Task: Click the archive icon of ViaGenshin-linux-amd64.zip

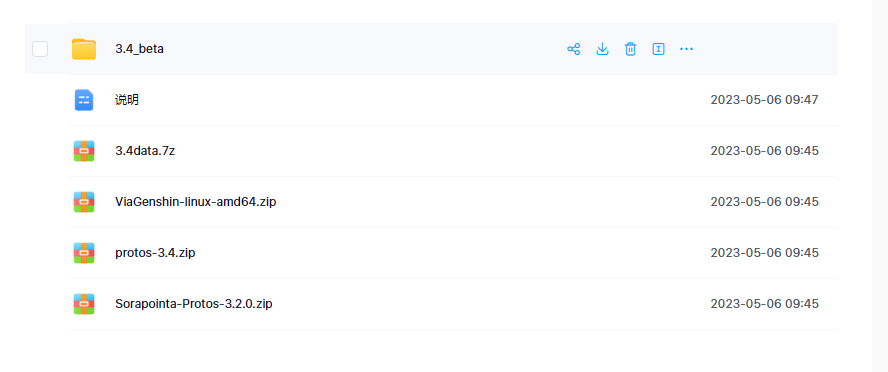Action: click(84, 202)
